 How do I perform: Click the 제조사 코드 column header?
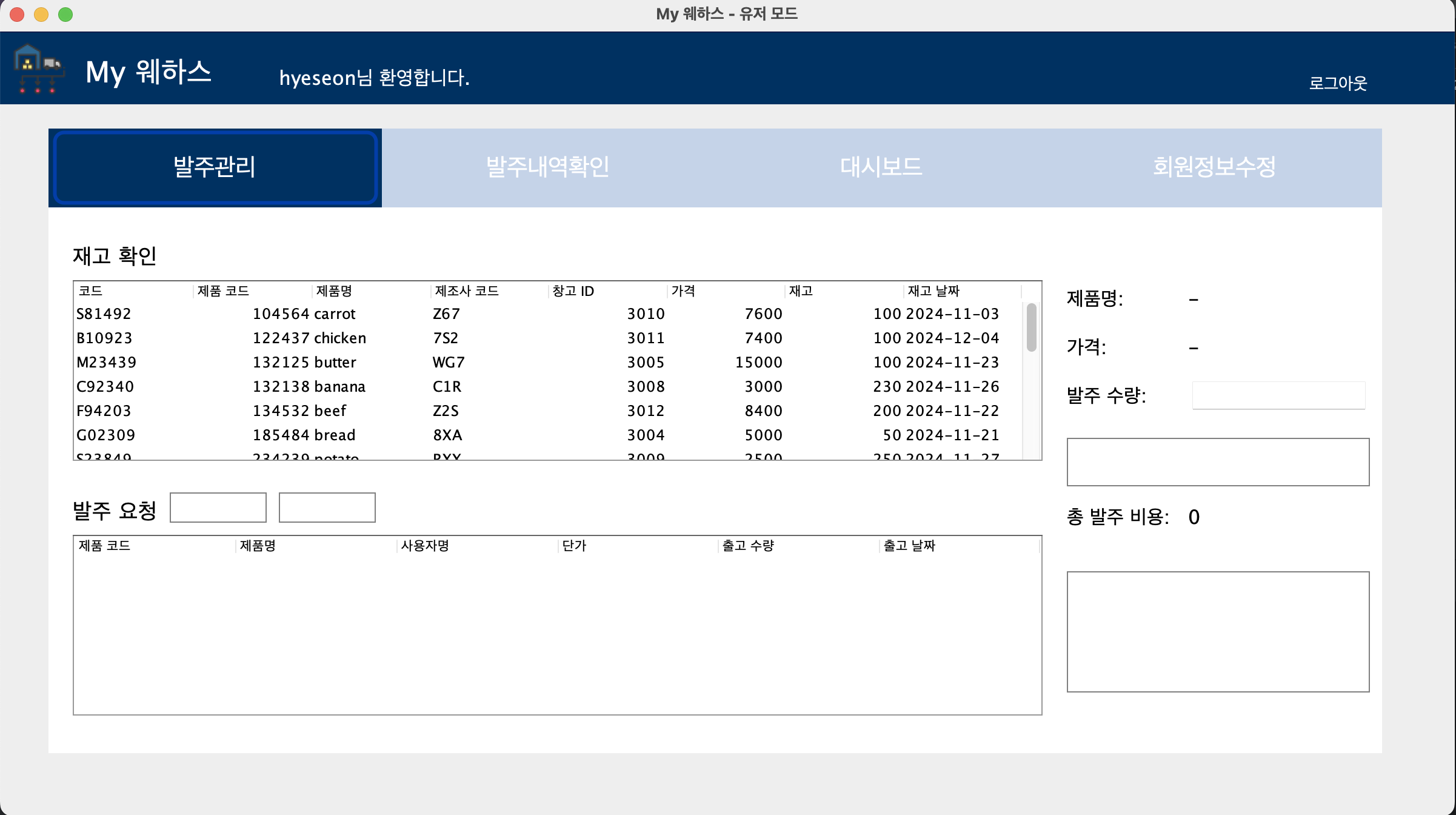490,291
